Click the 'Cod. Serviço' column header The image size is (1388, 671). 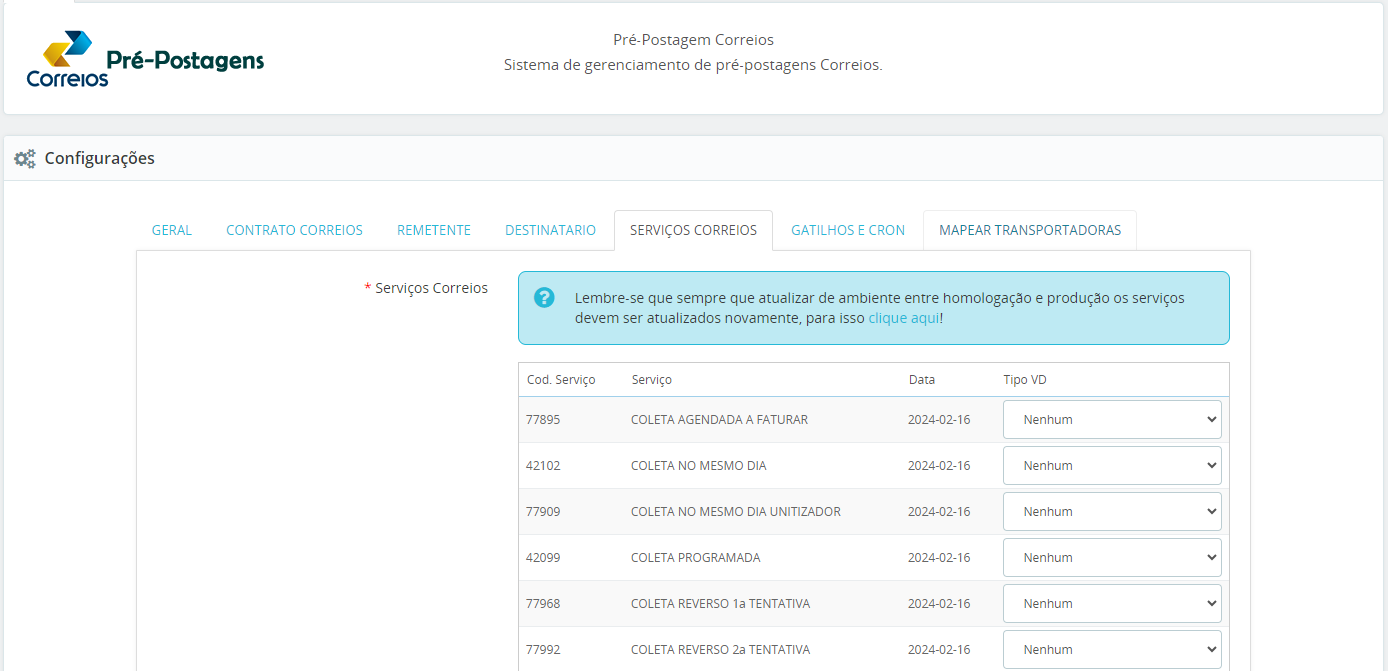point(561,380)
